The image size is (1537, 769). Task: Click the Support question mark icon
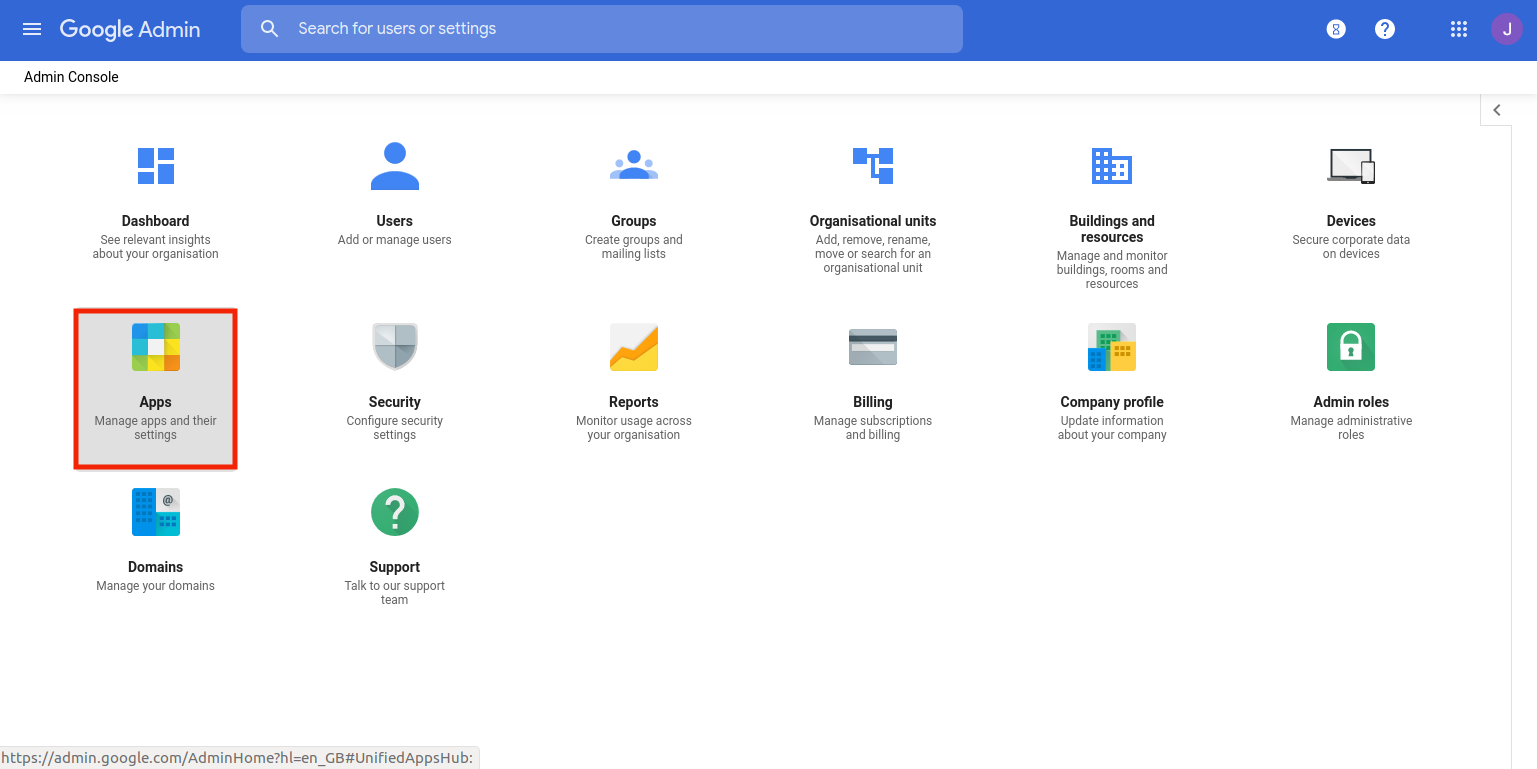point(395,512)
